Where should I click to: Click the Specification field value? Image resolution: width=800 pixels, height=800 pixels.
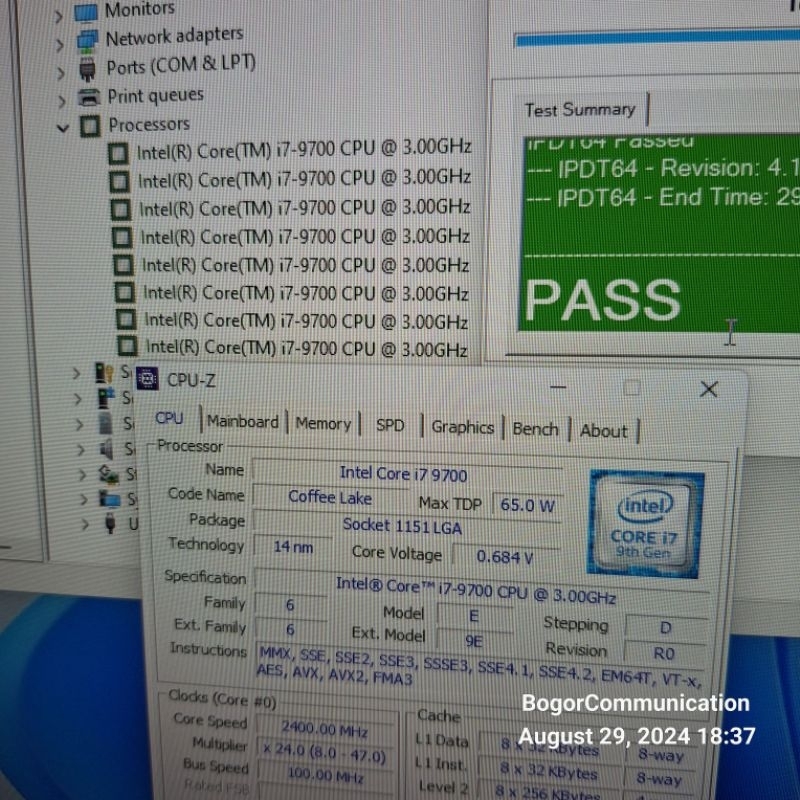click(x=481, y=591)
